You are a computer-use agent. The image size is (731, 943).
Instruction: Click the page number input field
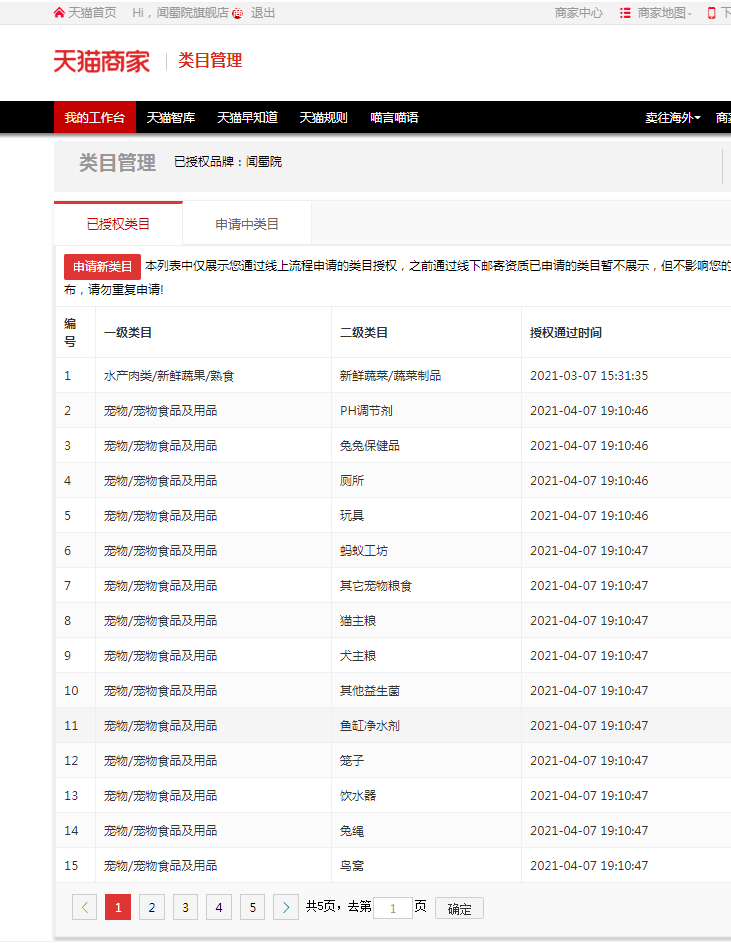point(392,908)
